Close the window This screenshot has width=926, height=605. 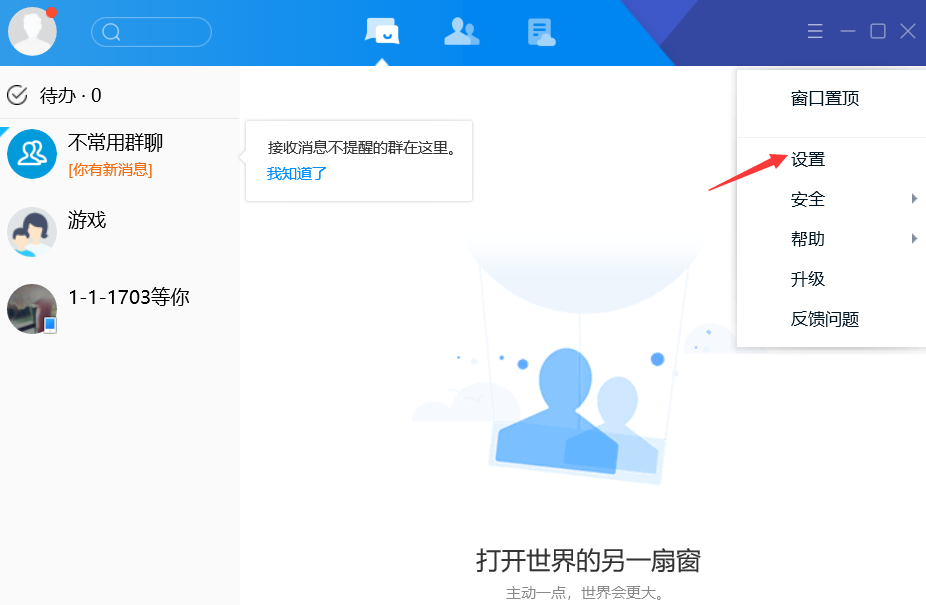[908, 31]
